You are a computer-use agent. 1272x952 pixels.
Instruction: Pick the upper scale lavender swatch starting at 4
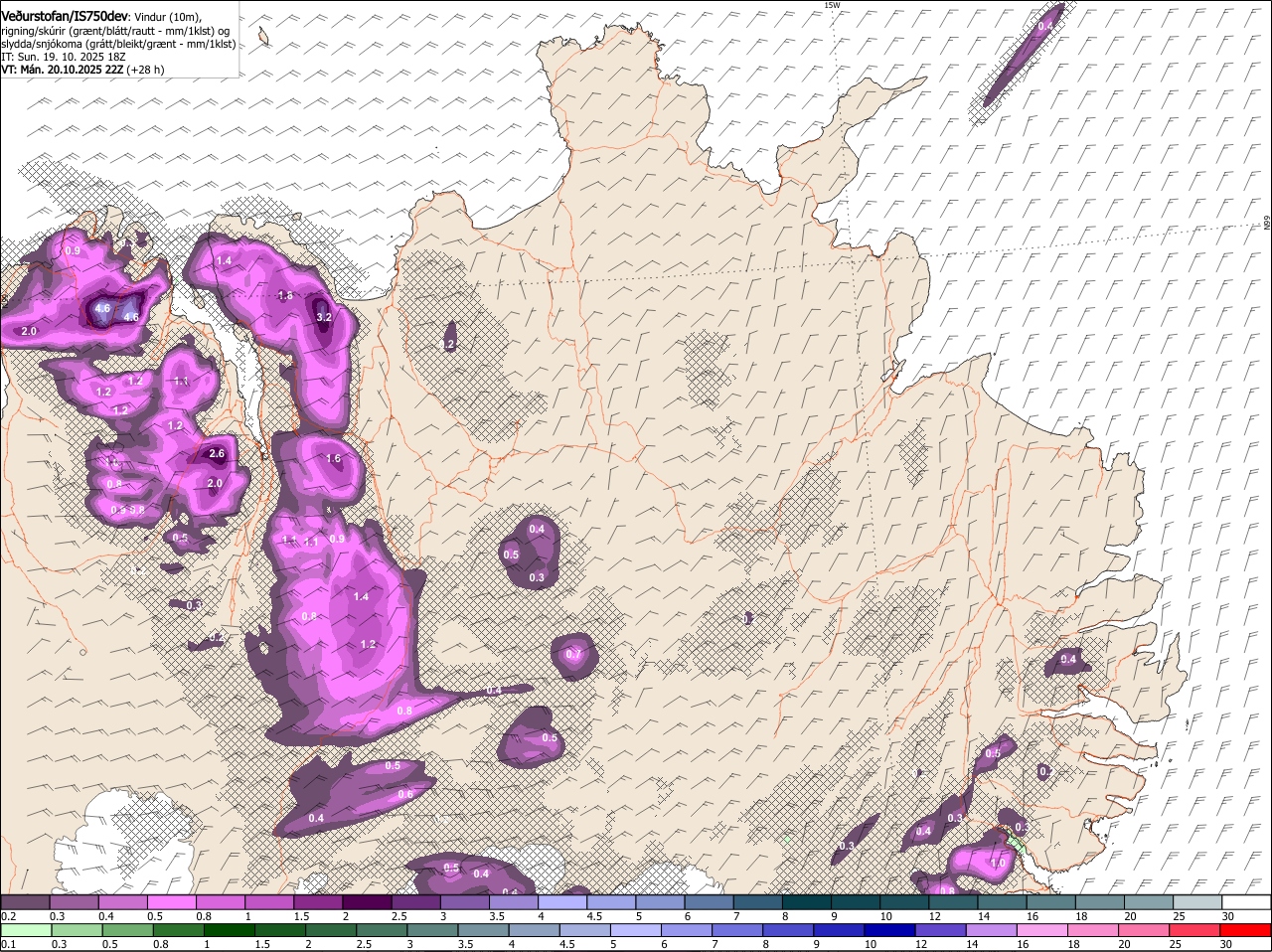562,902
